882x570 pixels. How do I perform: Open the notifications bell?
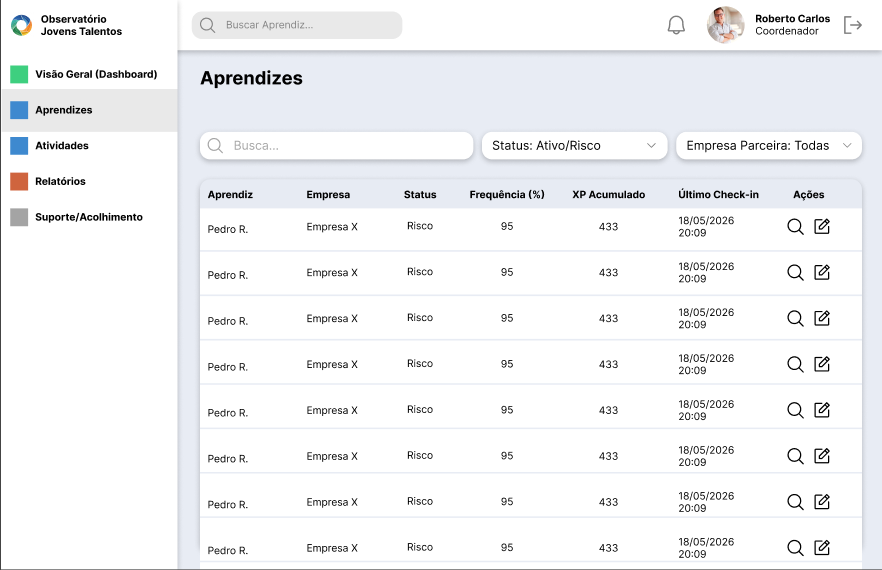coord(676,25)
